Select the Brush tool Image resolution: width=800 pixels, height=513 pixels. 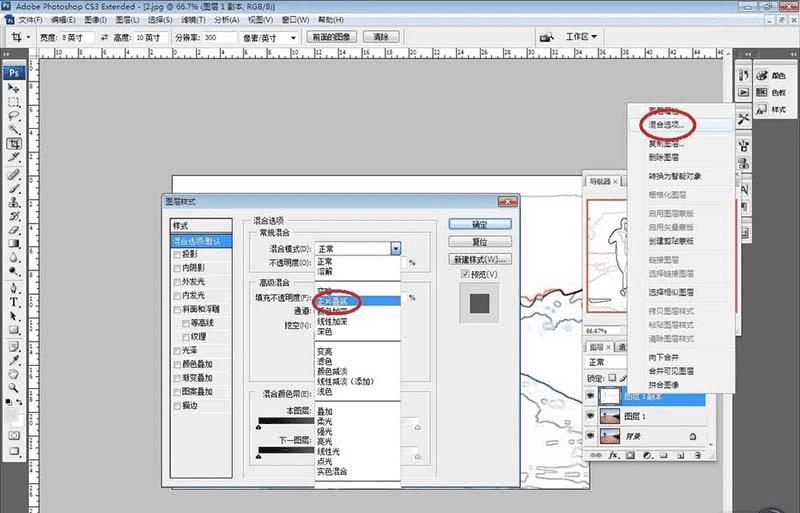(14, 188)
